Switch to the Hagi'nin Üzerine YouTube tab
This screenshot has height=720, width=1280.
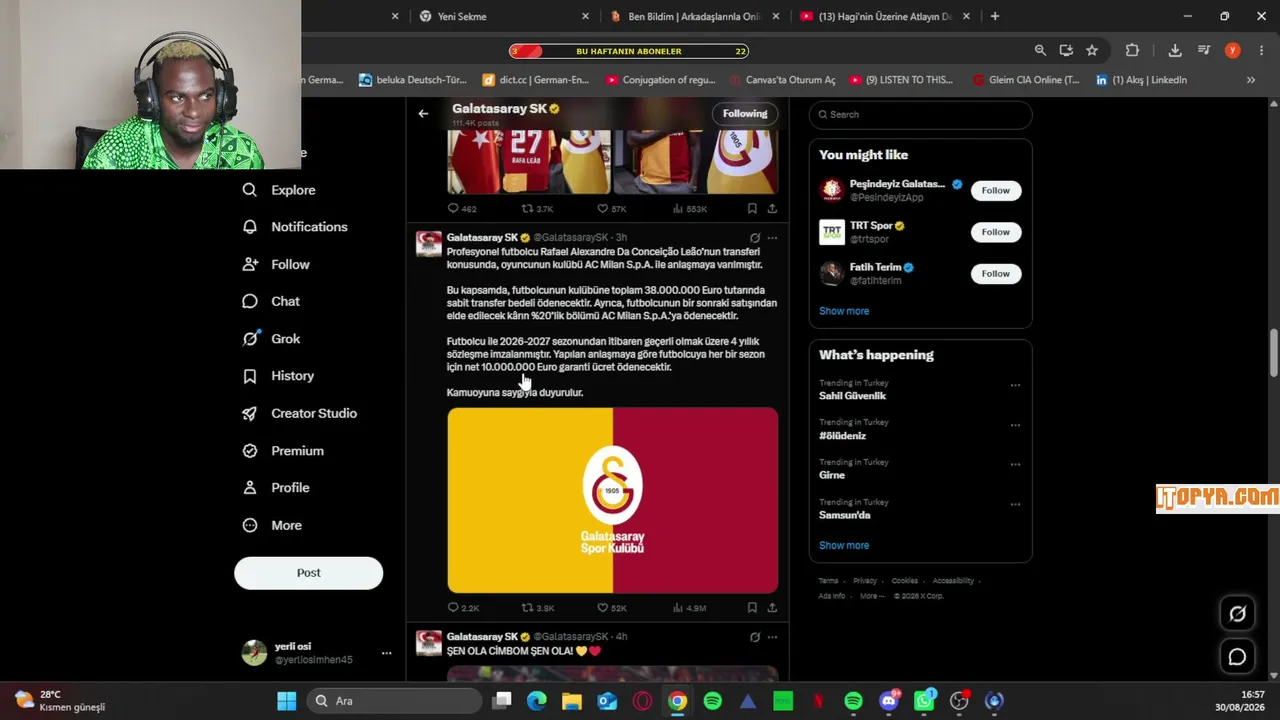click(x=883, y=16)
